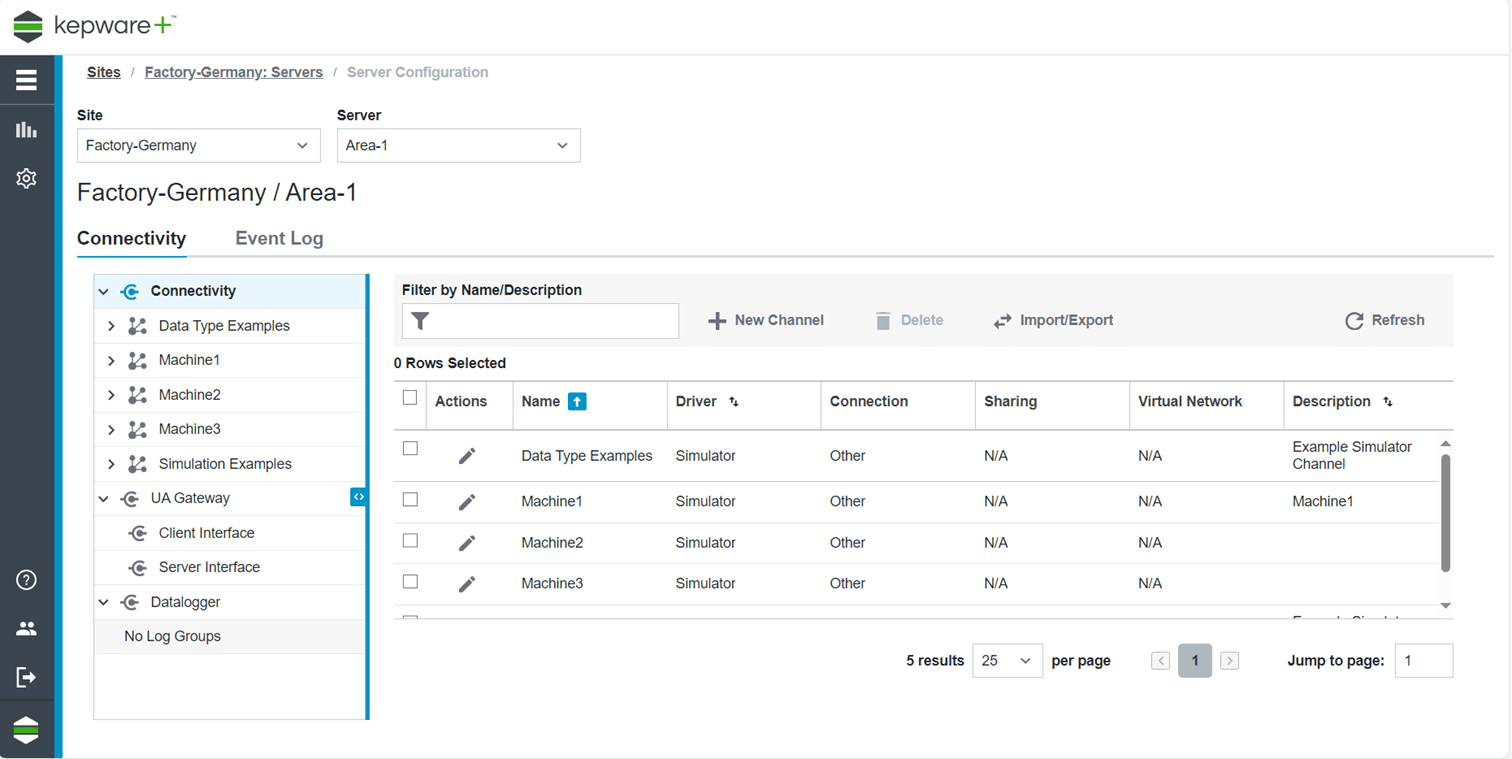Collapse the UA Gateway tree node
The image size is (1512, 759).
tap(103, 498)
